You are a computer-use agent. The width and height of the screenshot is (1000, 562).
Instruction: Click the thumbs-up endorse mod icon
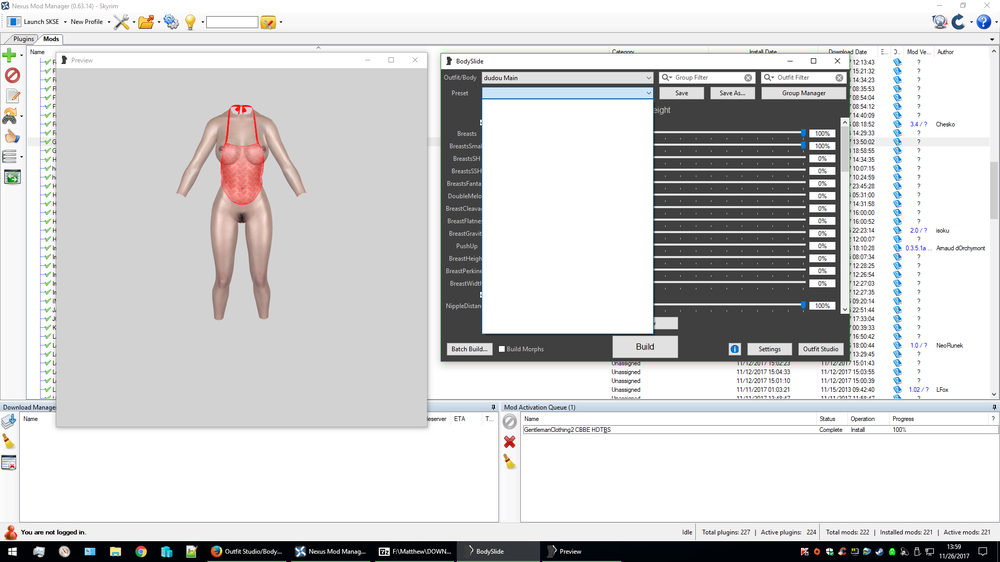pyautogui.click(x=11, y=136)
